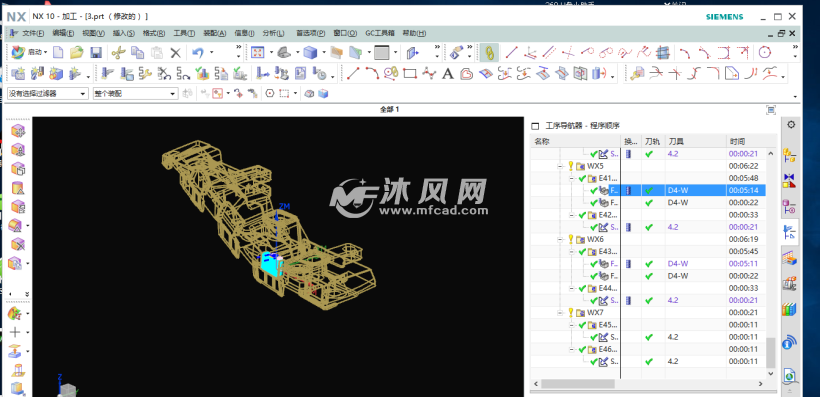
Task: Open resource bar settings gear
Action: [791, 125]
